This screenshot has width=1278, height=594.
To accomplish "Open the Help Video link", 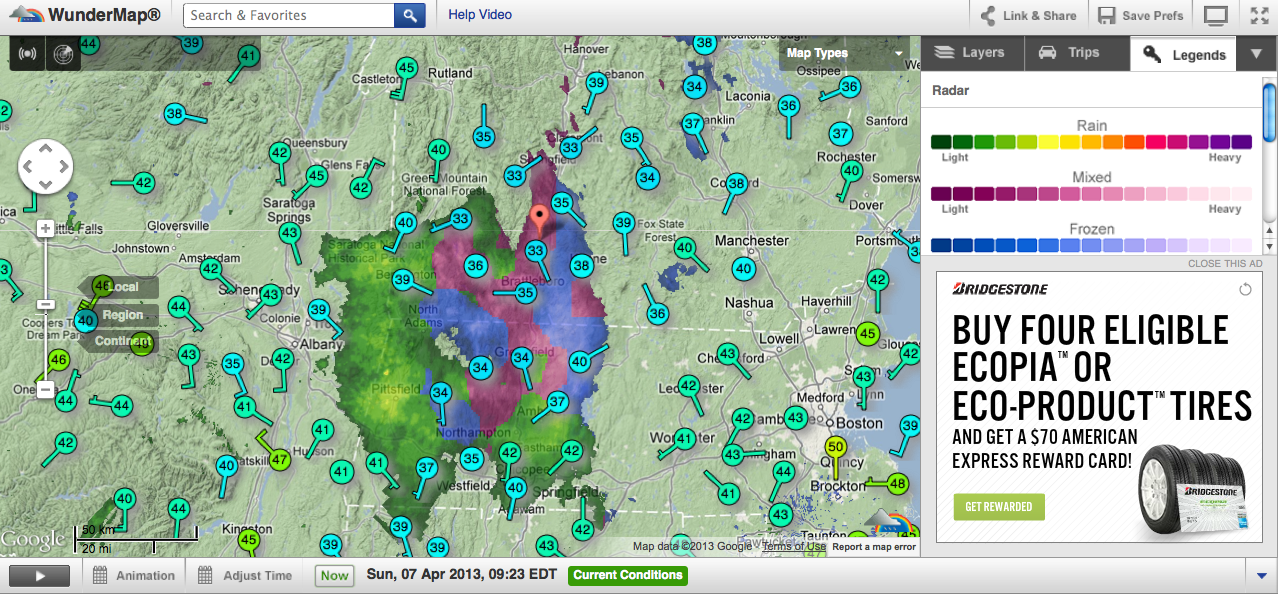I will pos(480,15).
